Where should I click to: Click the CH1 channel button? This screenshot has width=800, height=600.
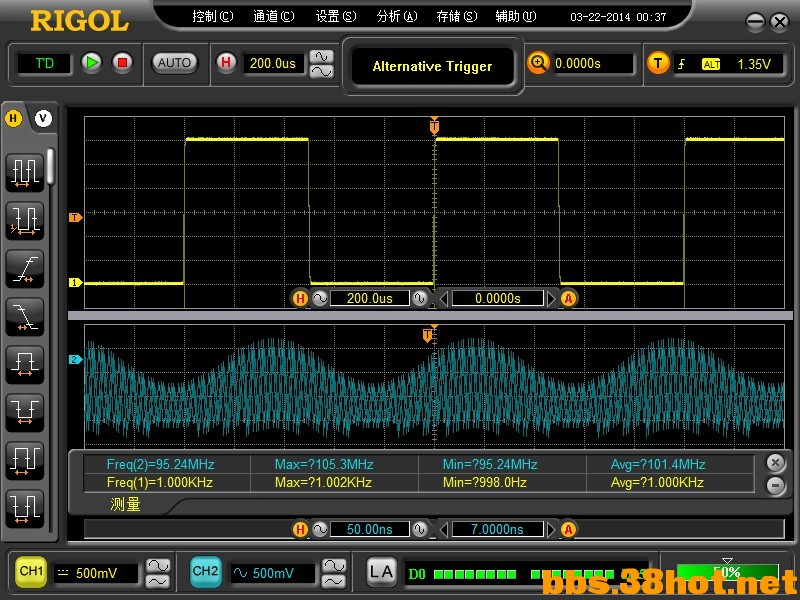click(x=31, y=571)
